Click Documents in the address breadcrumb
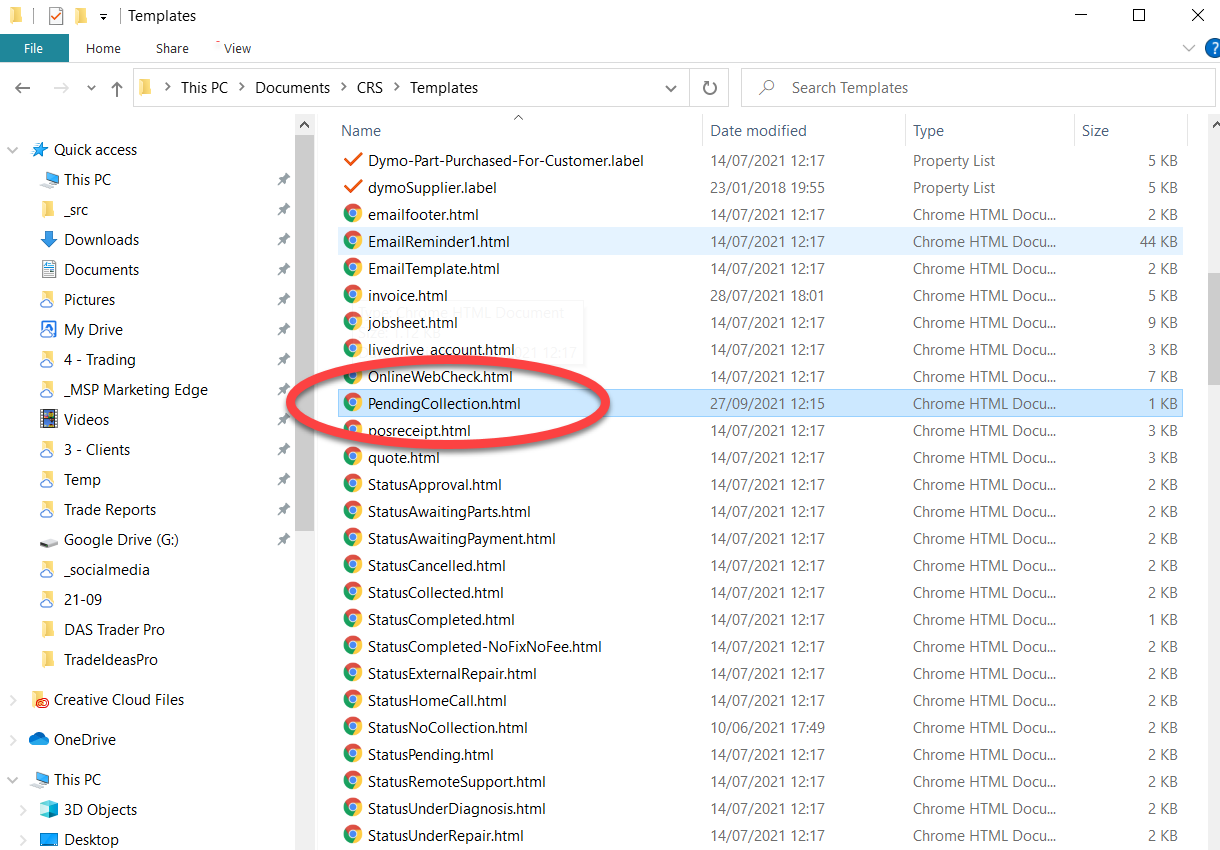Screen dimensions: 1220x850 click(292, 88)
